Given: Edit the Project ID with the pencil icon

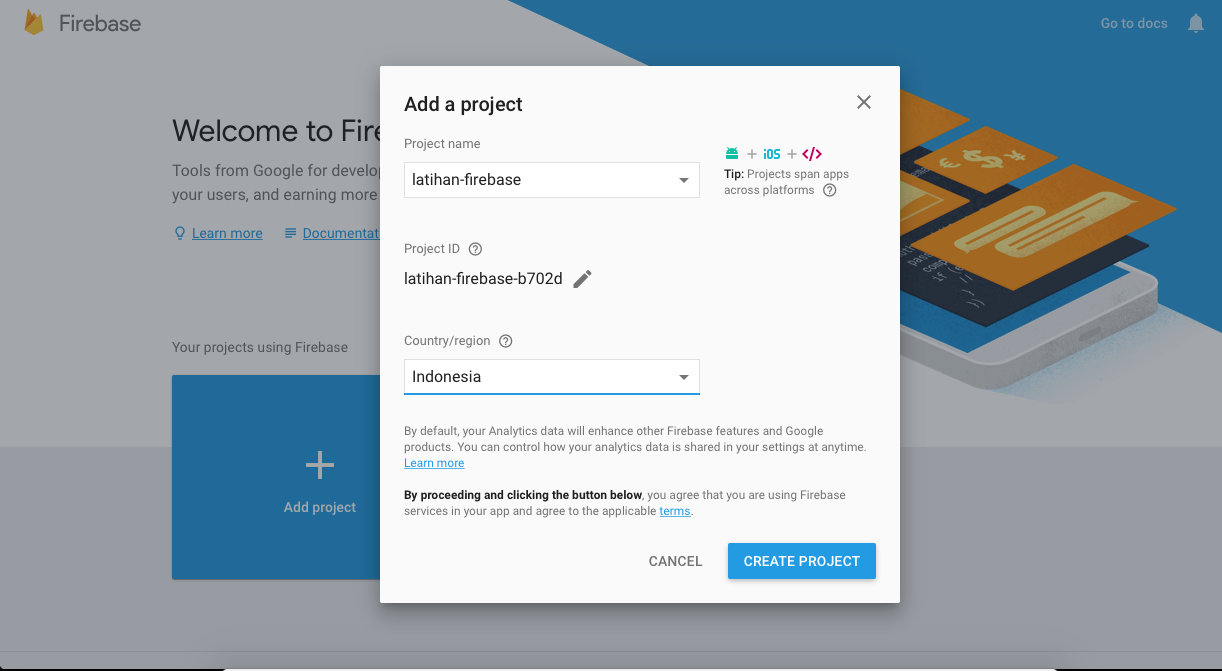Looking at the screenshot, I should (x=582, y=279).
